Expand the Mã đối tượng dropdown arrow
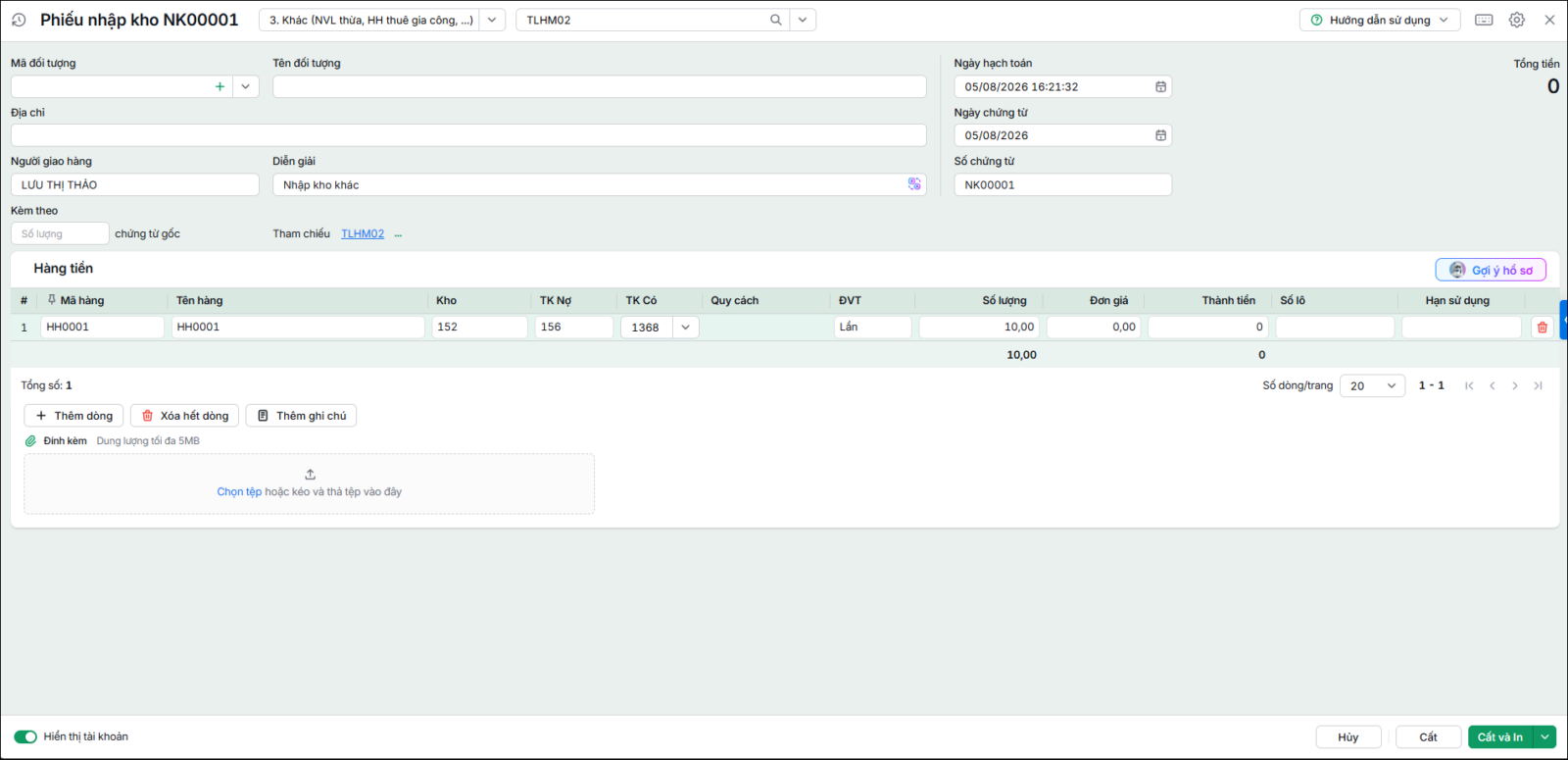This screenshot has height=760, width=1568. coord(245,86)
